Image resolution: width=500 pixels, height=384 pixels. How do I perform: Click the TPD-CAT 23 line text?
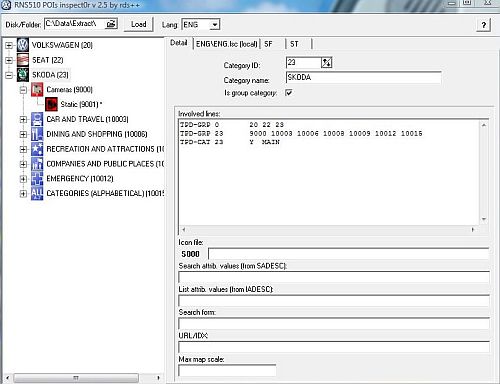(230, 142)
